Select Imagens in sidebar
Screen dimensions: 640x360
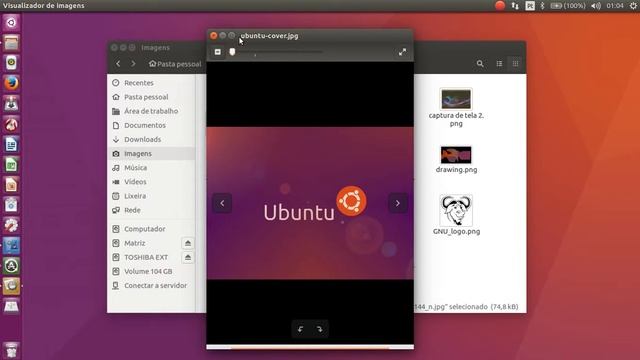click(x=151, y=153)
